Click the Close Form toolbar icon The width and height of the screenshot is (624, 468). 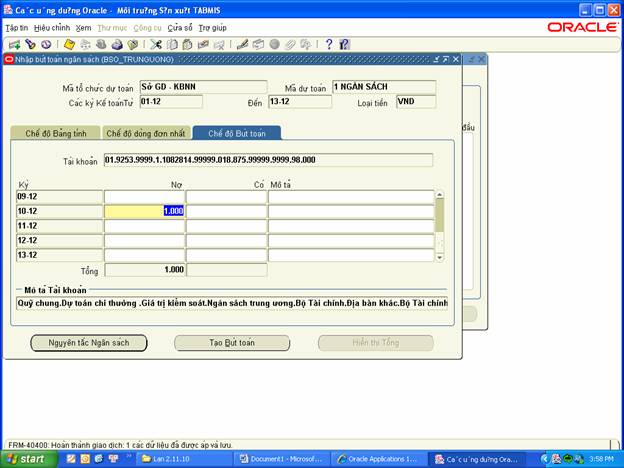pyautogui.click(x=133, y=44)
